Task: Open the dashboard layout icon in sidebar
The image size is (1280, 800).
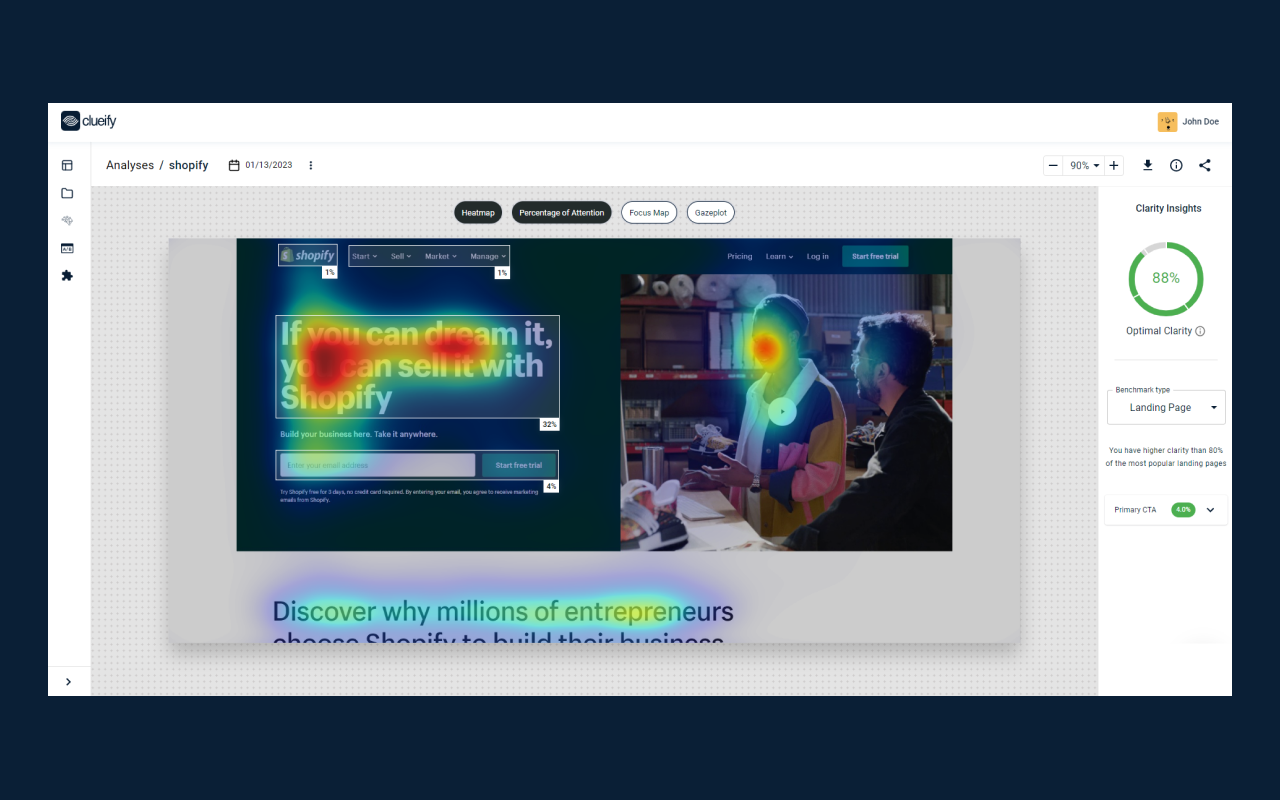Action: [x=67, y=165]
